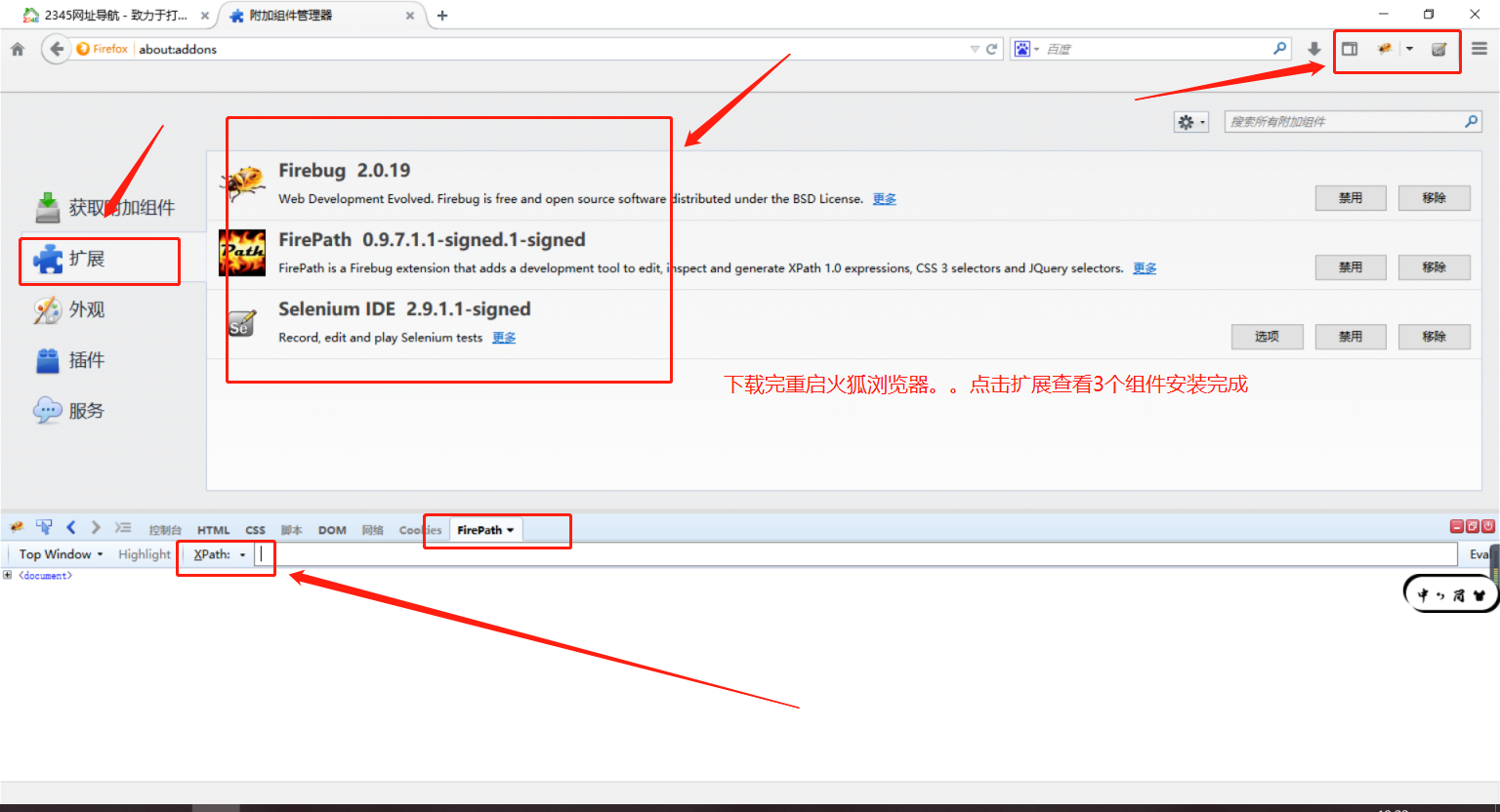Viewport: 1500px width, 812px height.
Task: Open the More link for Firebug
Action: point(885,199)
